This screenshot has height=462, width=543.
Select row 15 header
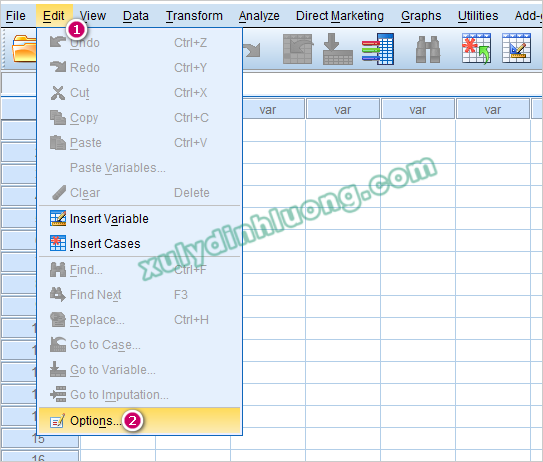point(39,439)
